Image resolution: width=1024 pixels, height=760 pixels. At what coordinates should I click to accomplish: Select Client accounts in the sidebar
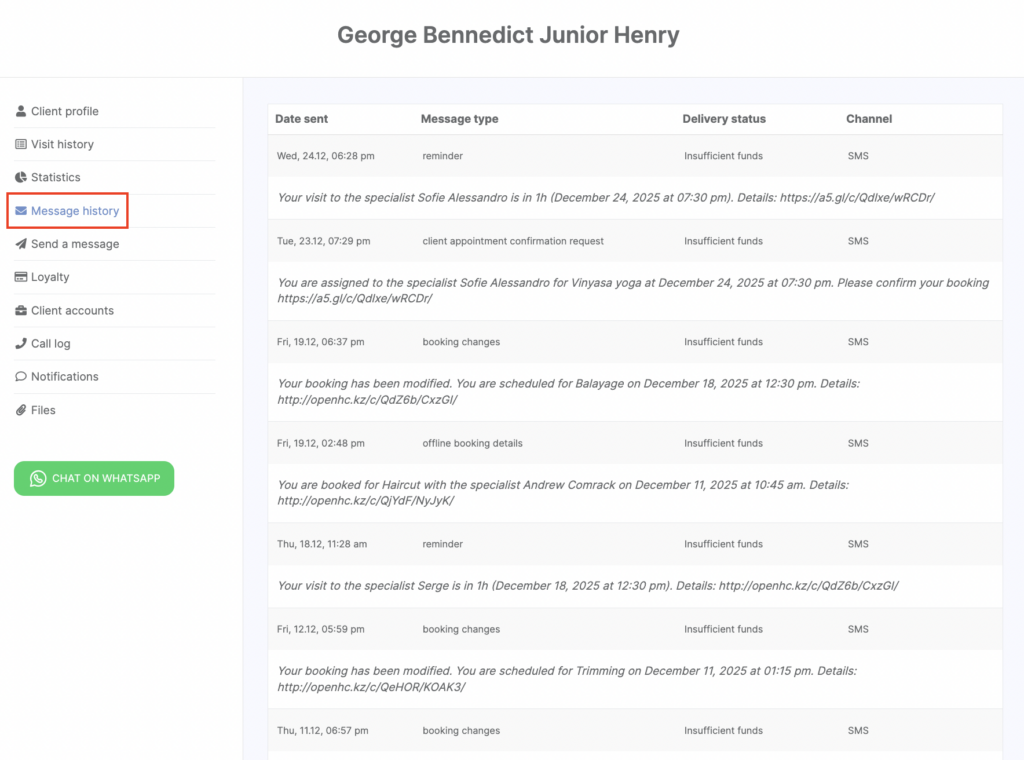[72, 310]
